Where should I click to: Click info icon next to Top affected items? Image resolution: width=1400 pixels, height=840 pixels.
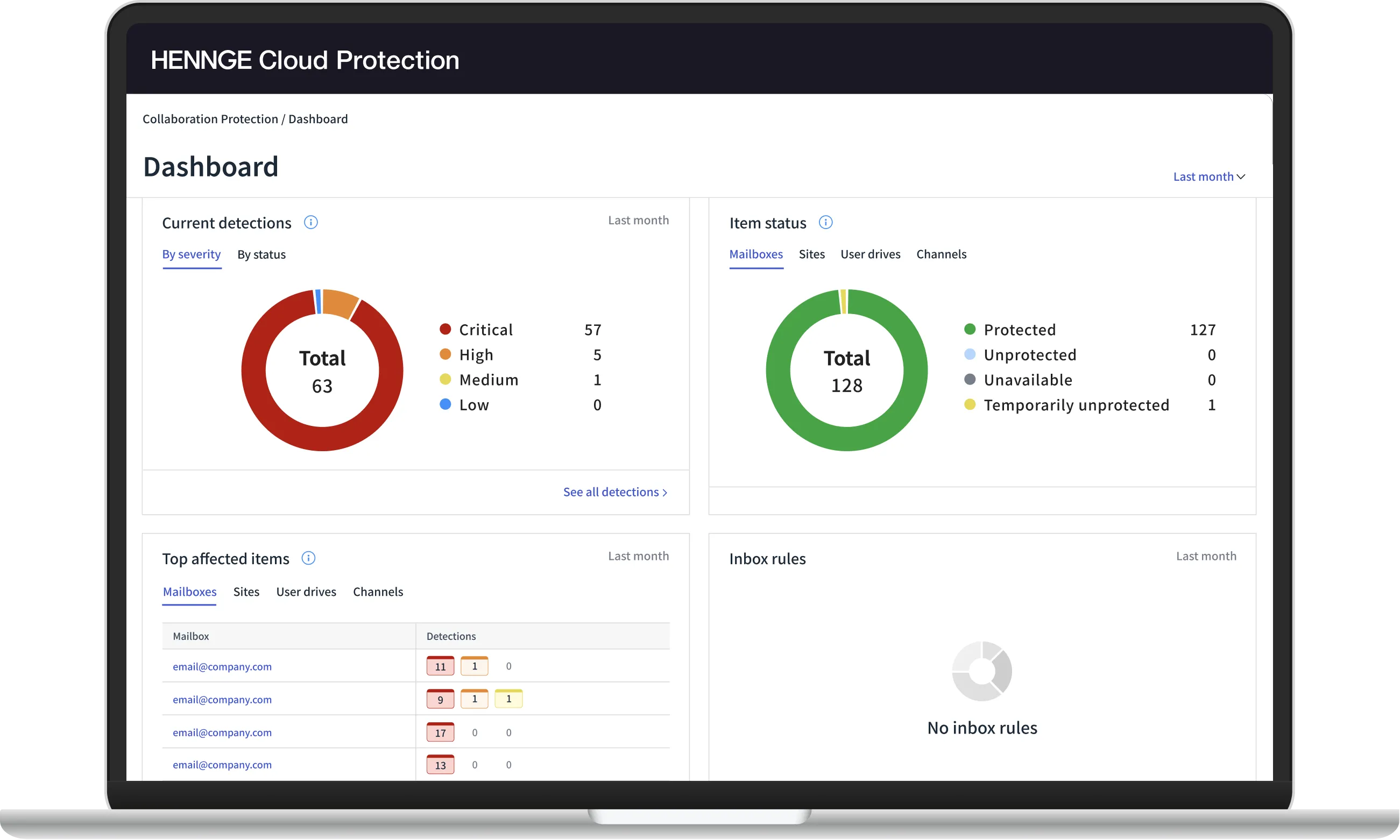tap(308, 558)
